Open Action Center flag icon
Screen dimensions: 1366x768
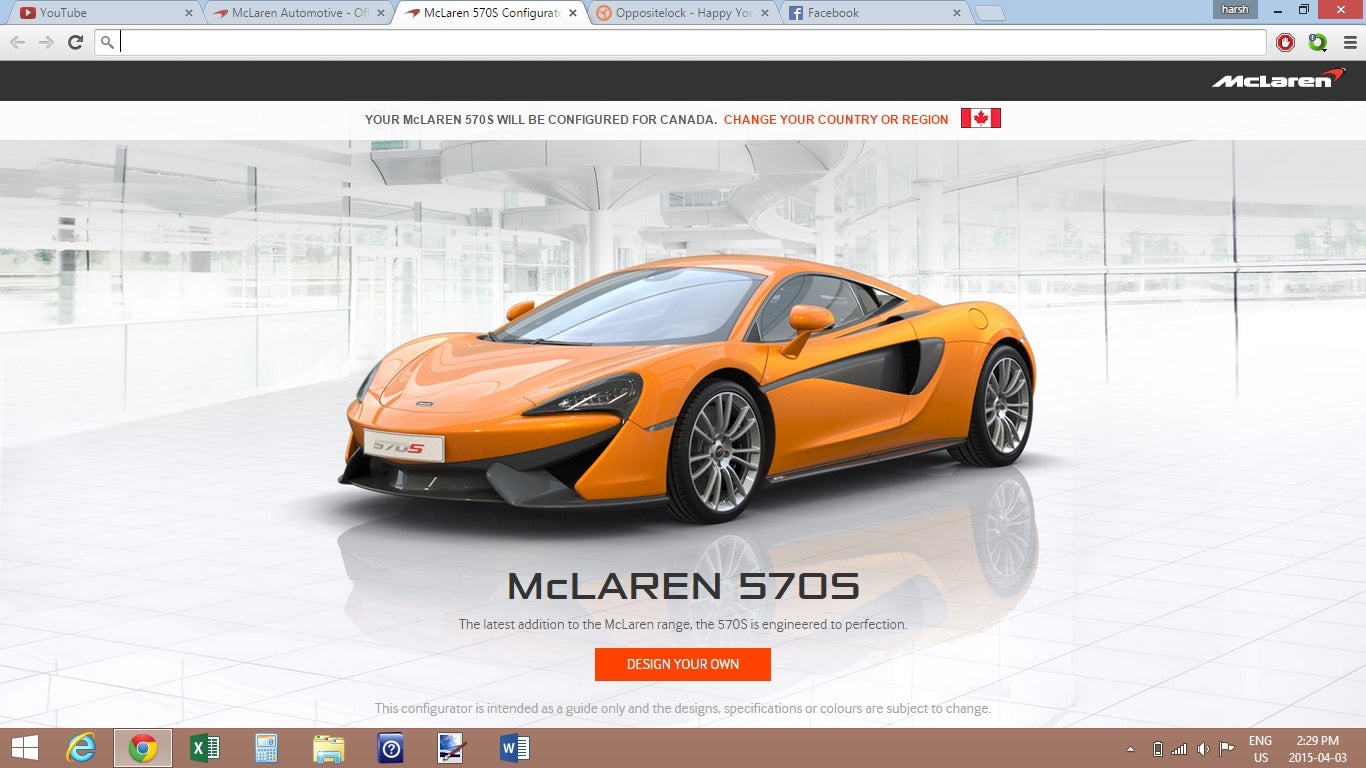(1226, 749)
